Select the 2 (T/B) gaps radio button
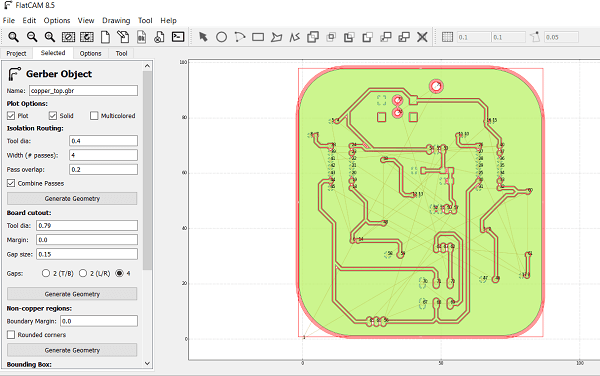Screen dimensions: 600x376 (x=46, y=273)
